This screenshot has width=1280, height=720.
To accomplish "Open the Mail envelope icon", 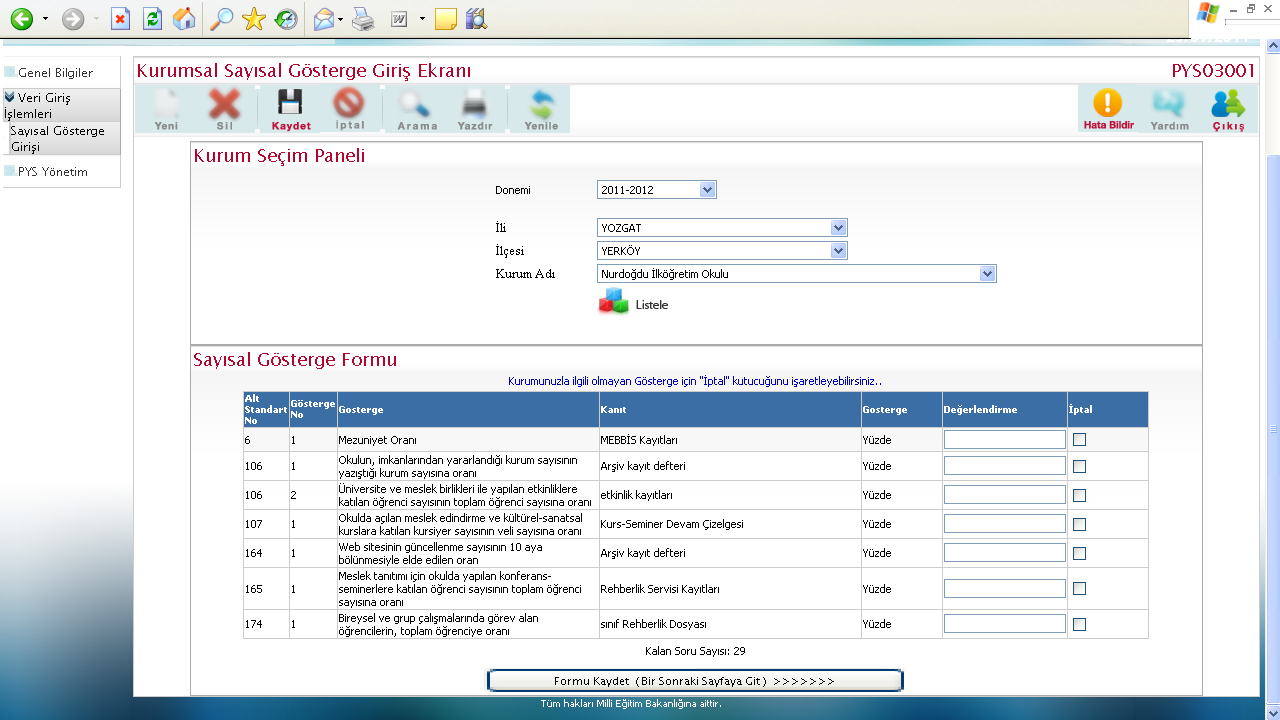I will pyautogui.click(x=324, y=19).
